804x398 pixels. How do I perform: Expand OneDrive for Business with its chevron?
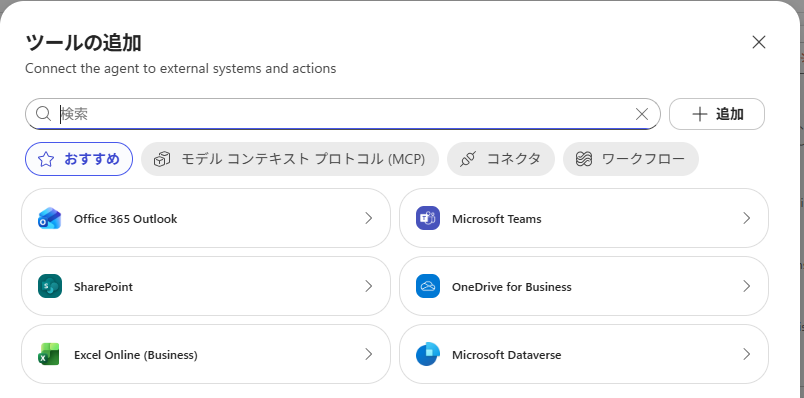pos(747,286)
